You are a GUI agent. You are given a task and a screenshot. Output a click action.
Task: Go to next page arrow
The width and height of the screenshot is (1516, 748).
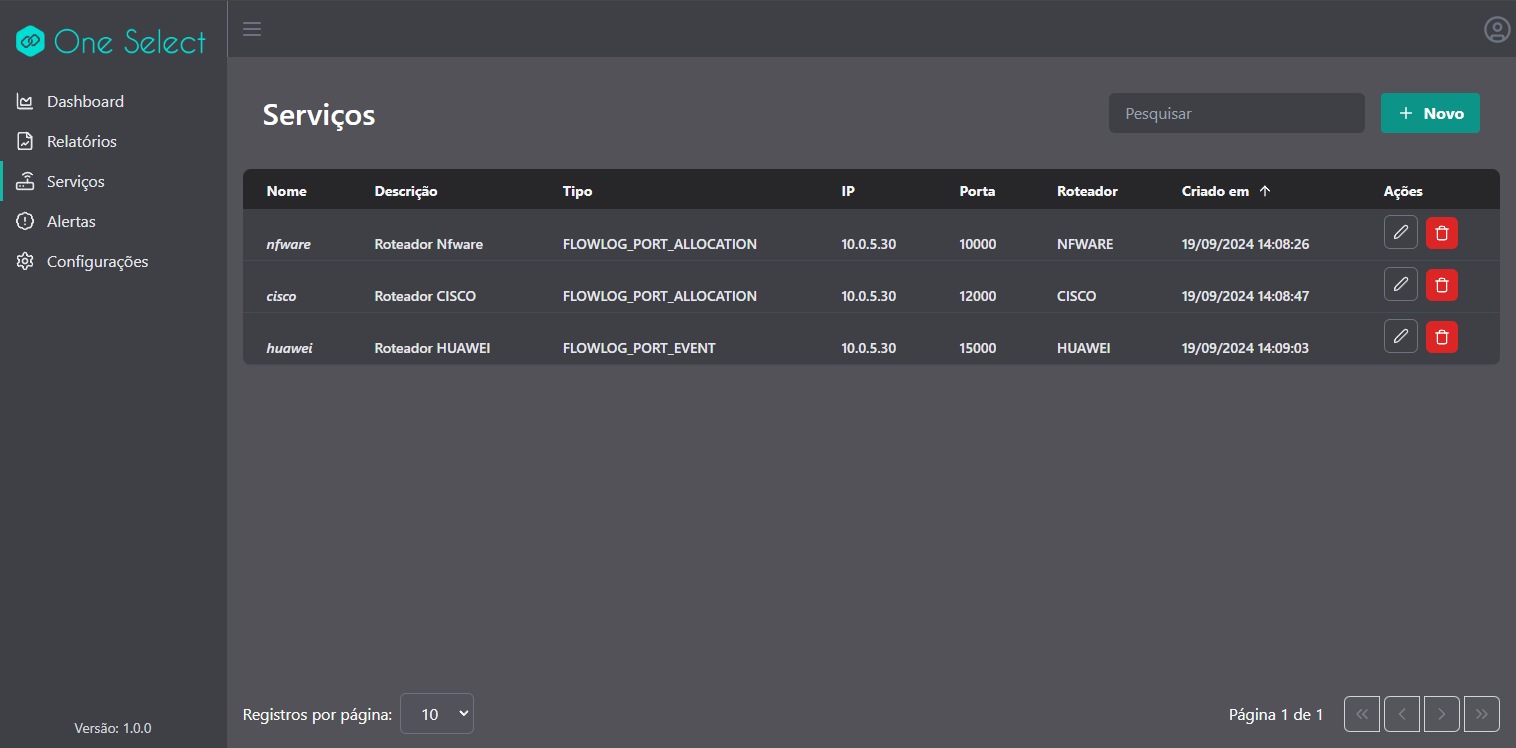[x=1442, y=714]
